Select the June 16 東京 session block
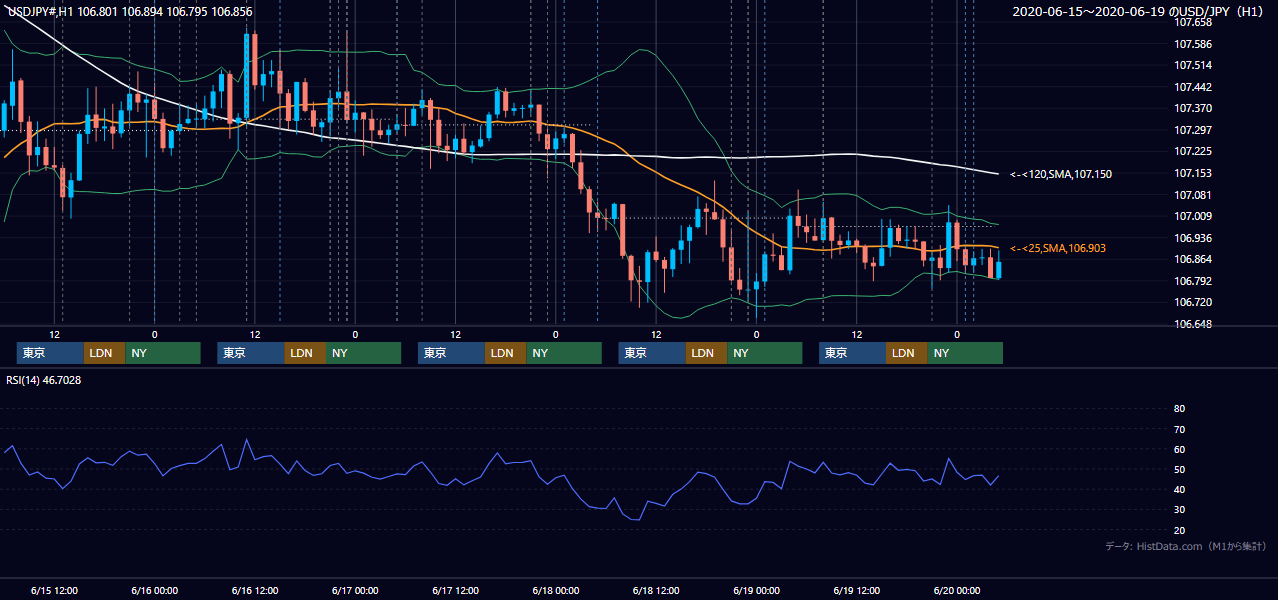 251,353
